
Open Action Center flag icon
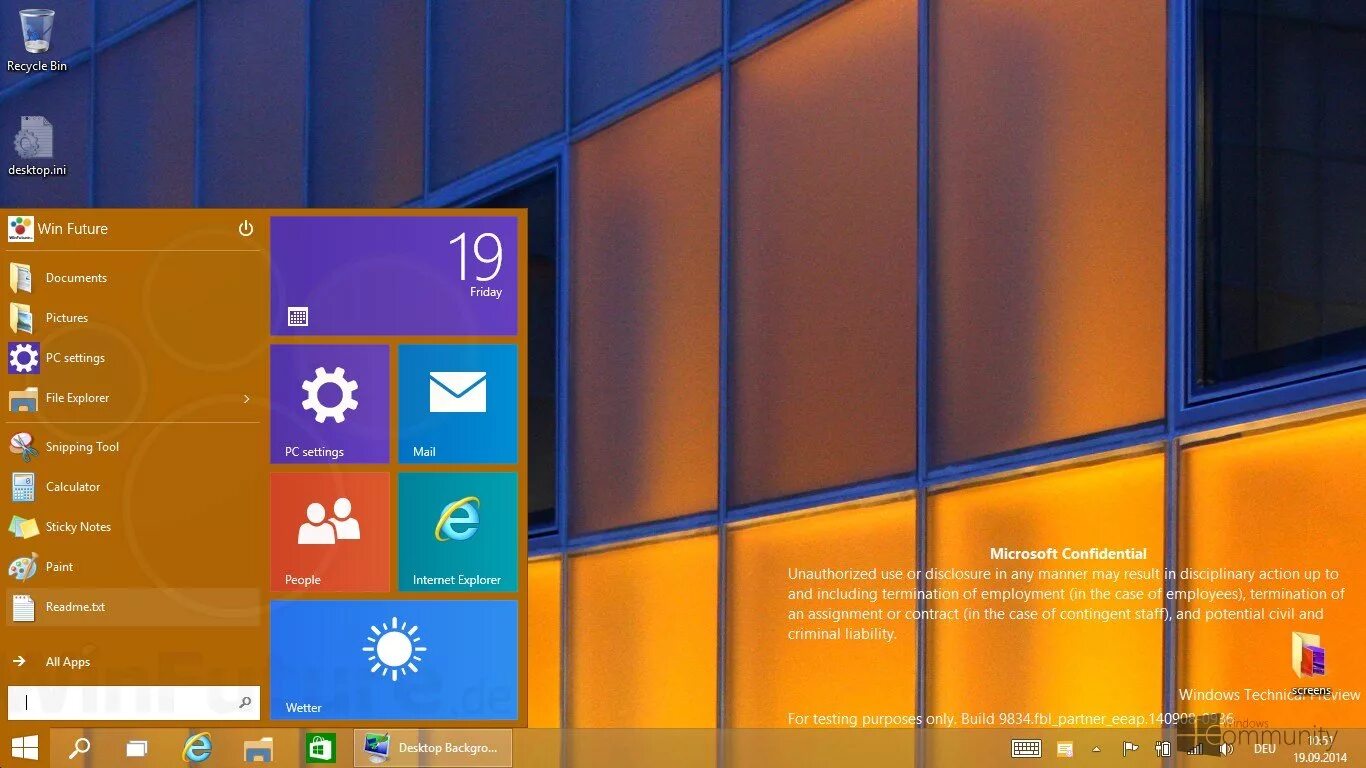click(x=1131, y=749)
